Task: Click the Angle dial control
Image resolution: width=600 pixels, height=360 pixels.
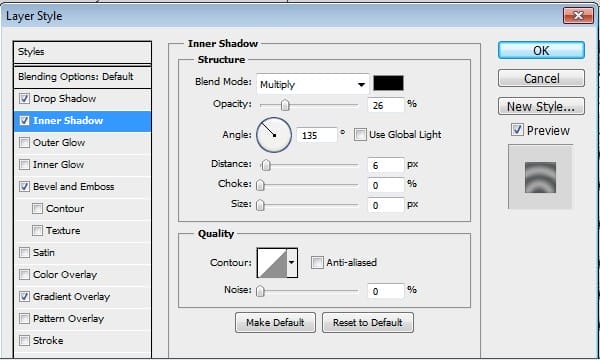Action: coord(274,135)
